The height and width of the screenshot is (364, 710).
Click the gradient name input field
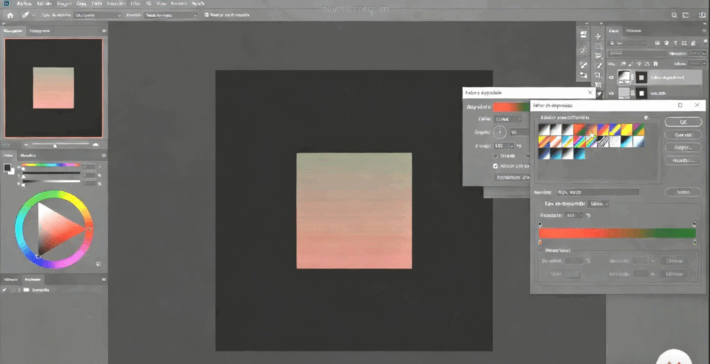[597, 192]
